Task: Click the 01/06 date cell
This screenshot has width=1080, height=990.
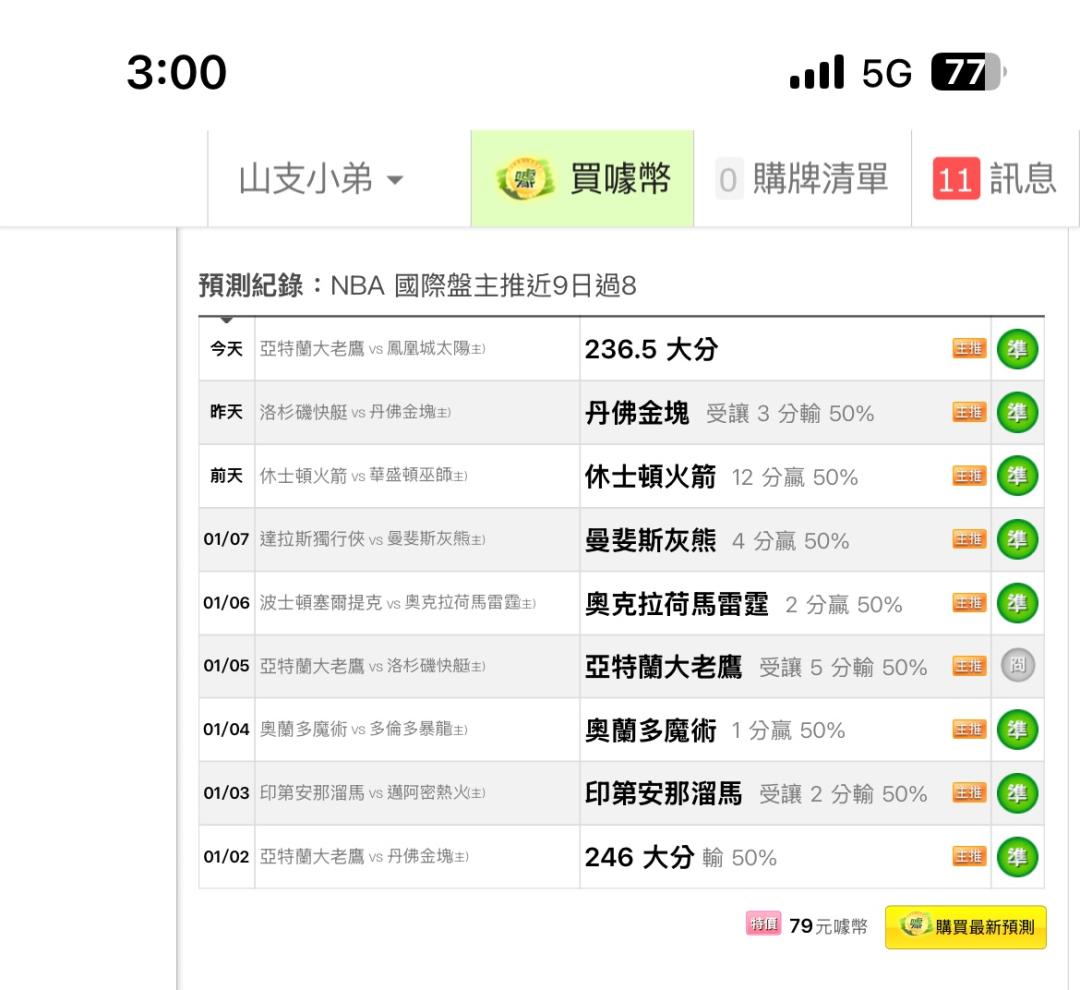Action: click(x=227, y=603)
